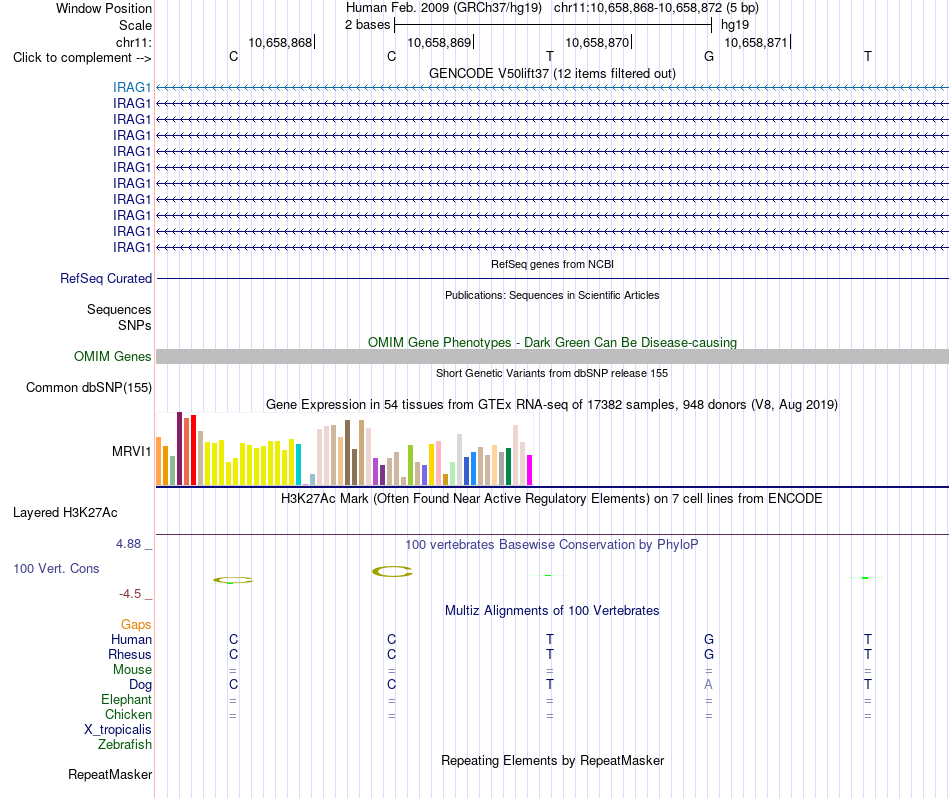Click the 'RefSeq genes from NCBI' title
This screenshot has width=950, height=798.
[553, 264]
